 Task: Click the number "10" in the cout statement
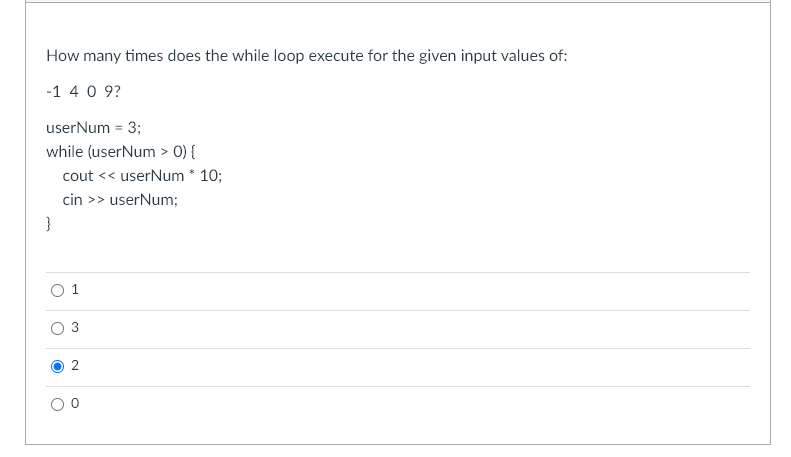click(209, 176)
